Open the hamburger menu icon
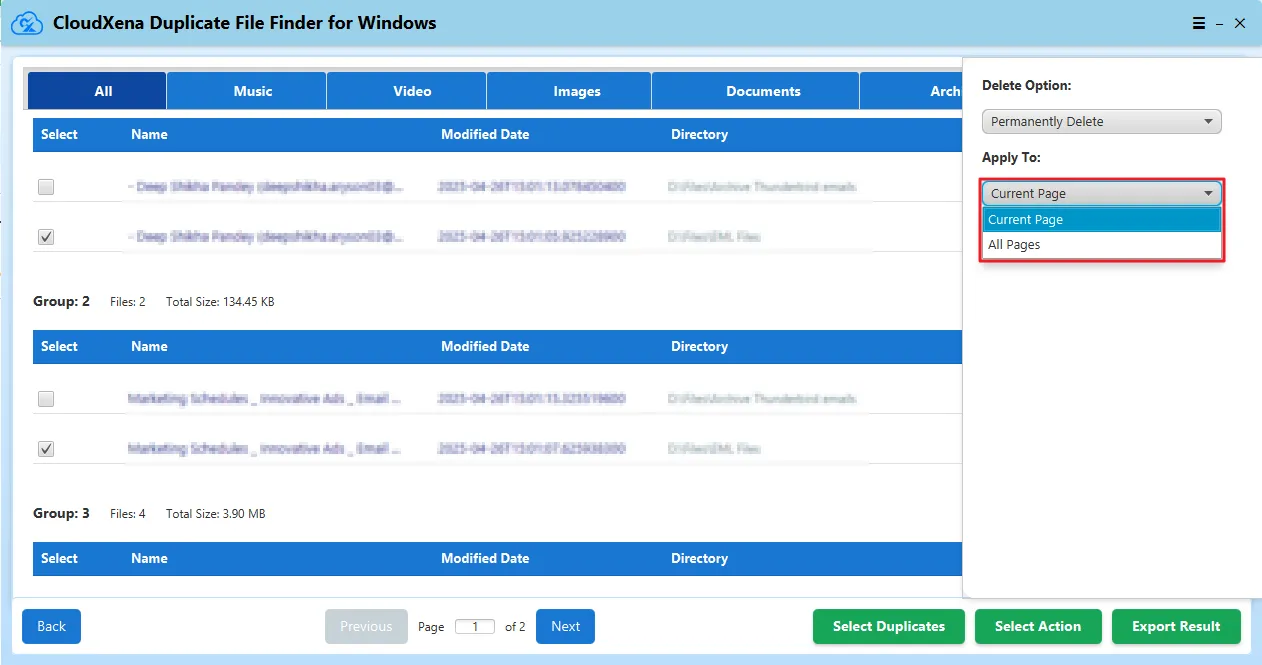1262x665 pixels. (1199, 23)
